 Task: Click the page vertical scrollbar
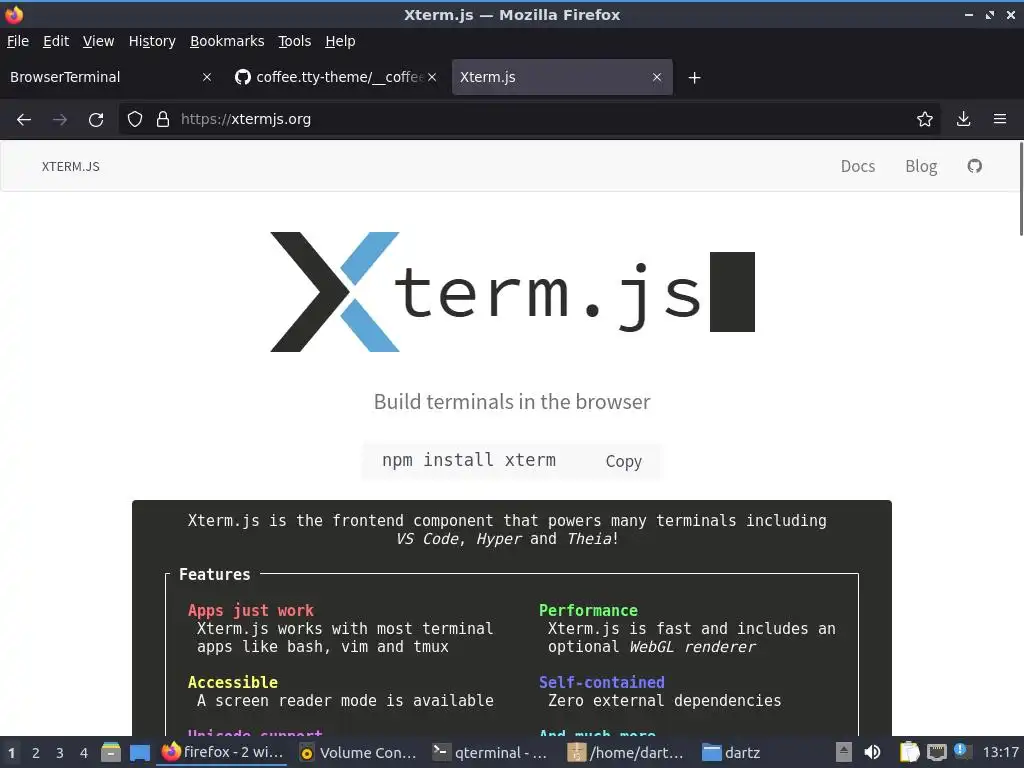[x=1021, y=189]
